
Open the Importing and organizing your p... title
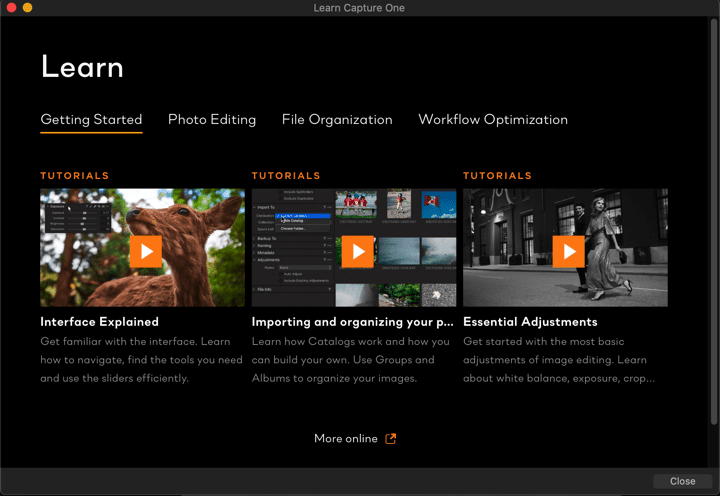352,321
